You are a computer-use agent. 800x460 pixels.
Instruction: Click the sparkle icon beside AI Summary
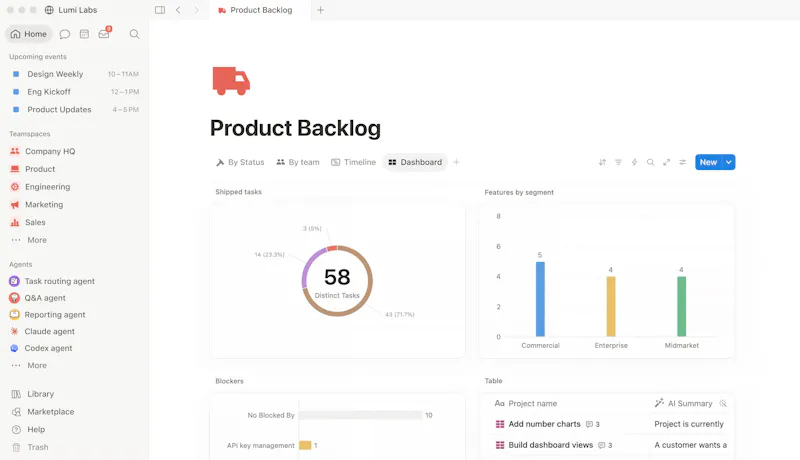click(723, 403)
